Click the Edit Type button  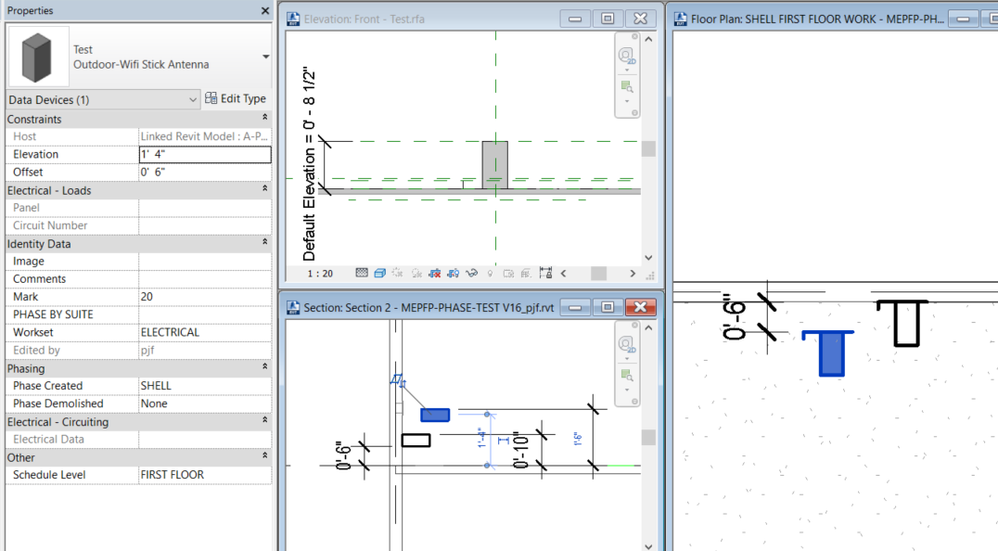(x=235, y=99)
